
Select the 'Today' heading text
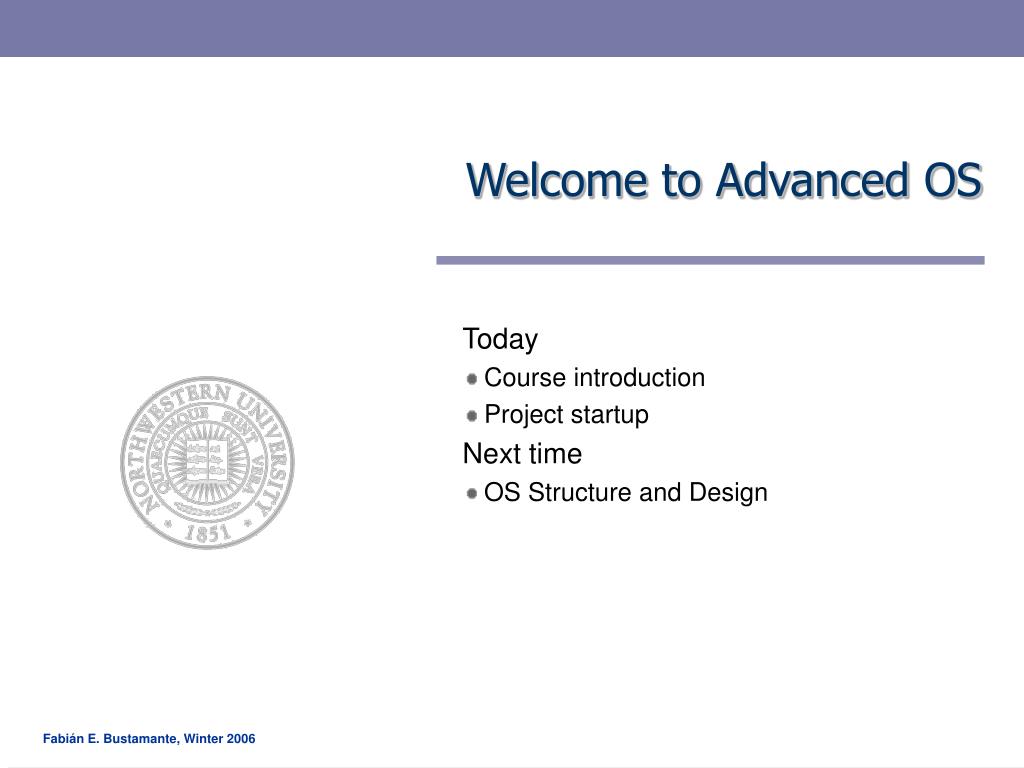pyautogui.click(x=500, y=340)
